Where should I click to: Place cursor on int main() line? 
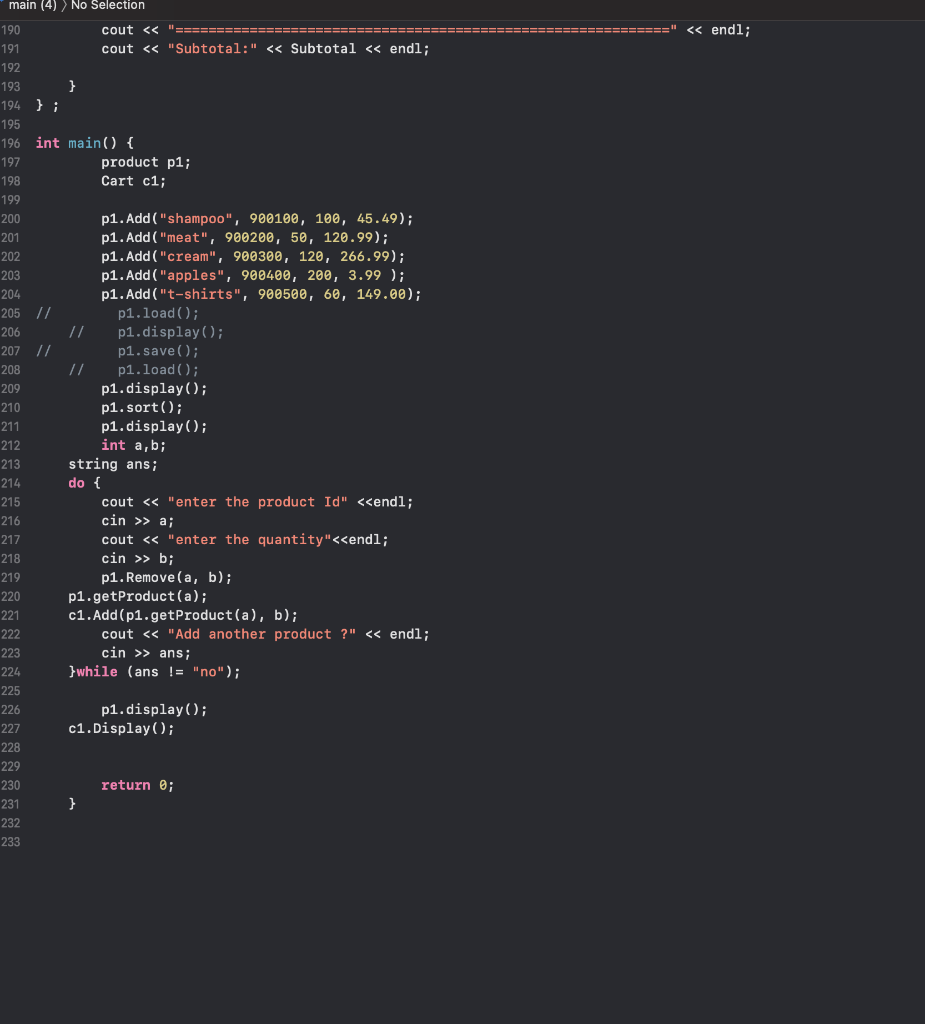tap(84, 143)
